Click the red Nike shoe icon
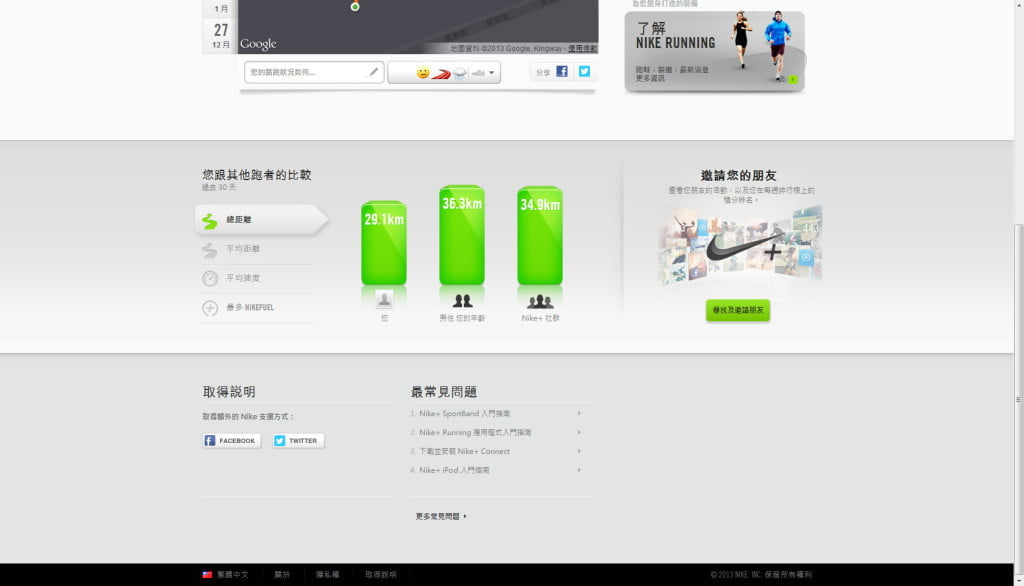This screenshot has height=586, width=1024. [x=441, y=73]
